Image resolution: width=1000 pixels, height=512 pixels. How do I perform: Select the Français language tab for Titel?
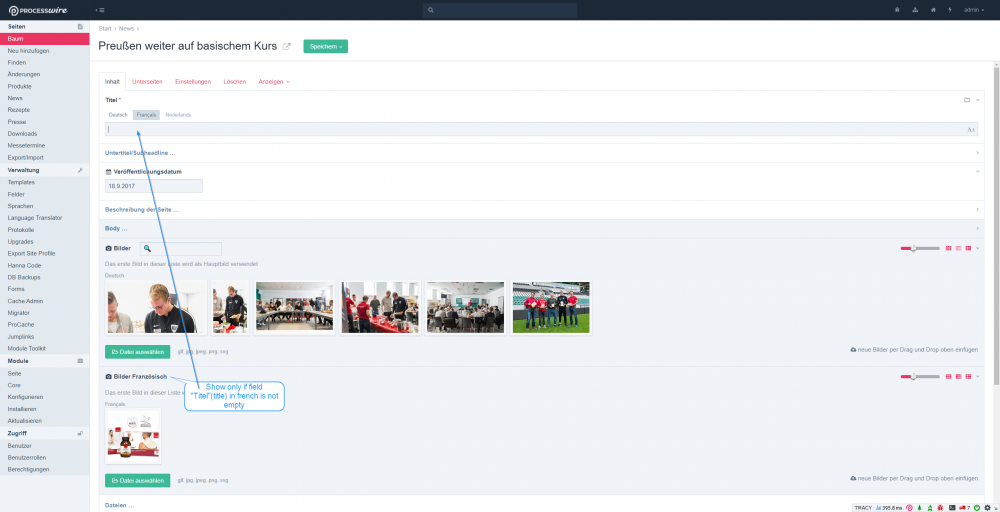pos(146,115)
